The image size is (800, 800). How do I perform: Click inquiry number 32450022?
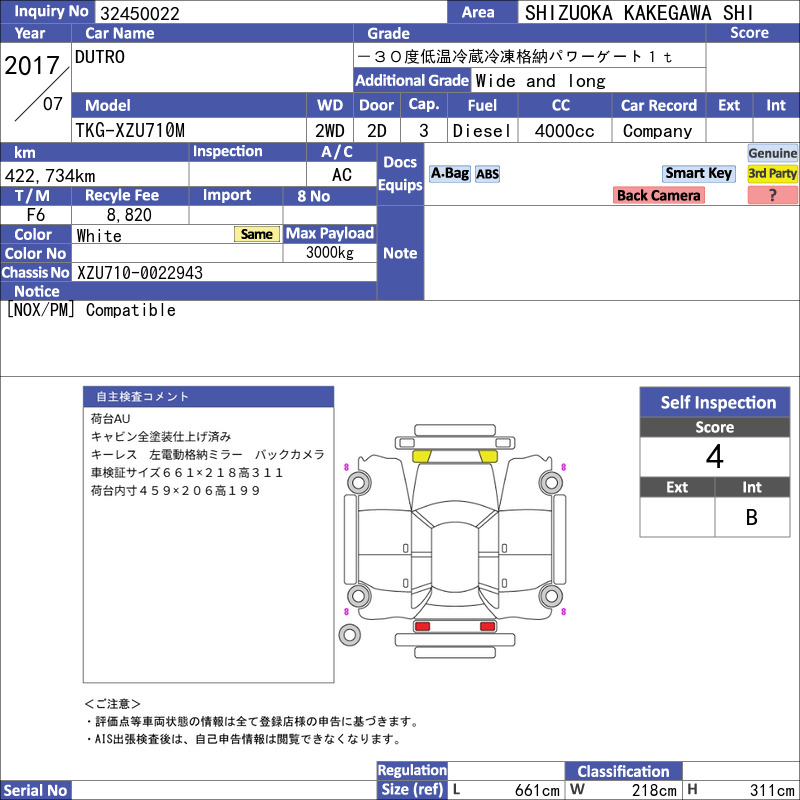[140, 13]
